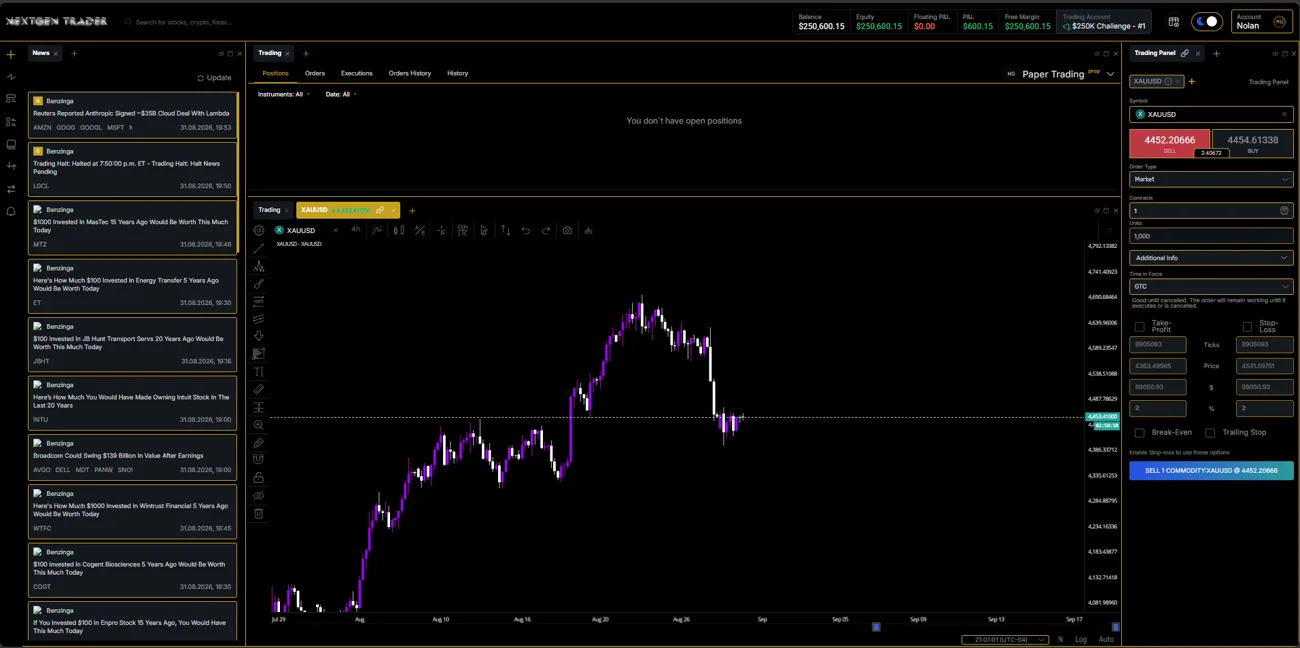The height and width of the screenshot is (648, 1300).
Task: Tick the Break-Even checkbox
Action: 1139,433
